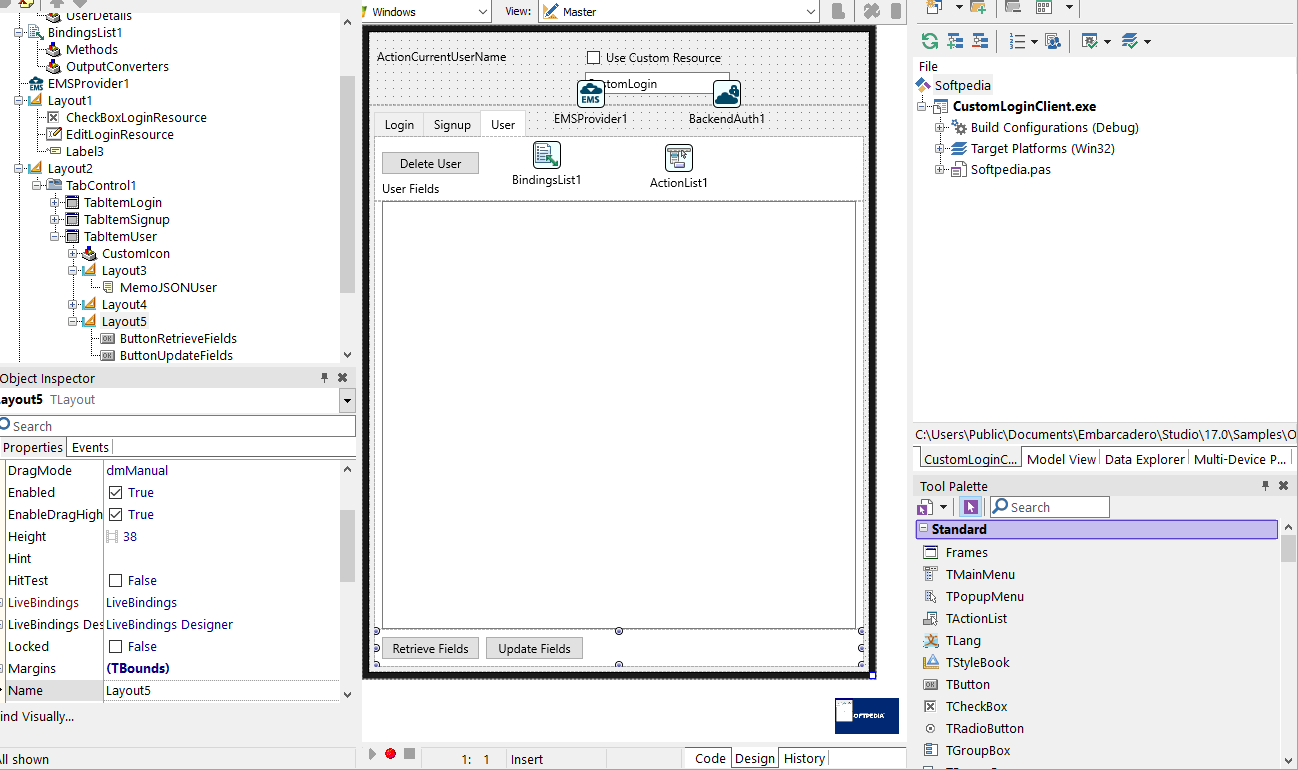The height and width of the screenshot is (770, 1298).
Task: Click the Tool Palette search field
Action: [1050, 507]
